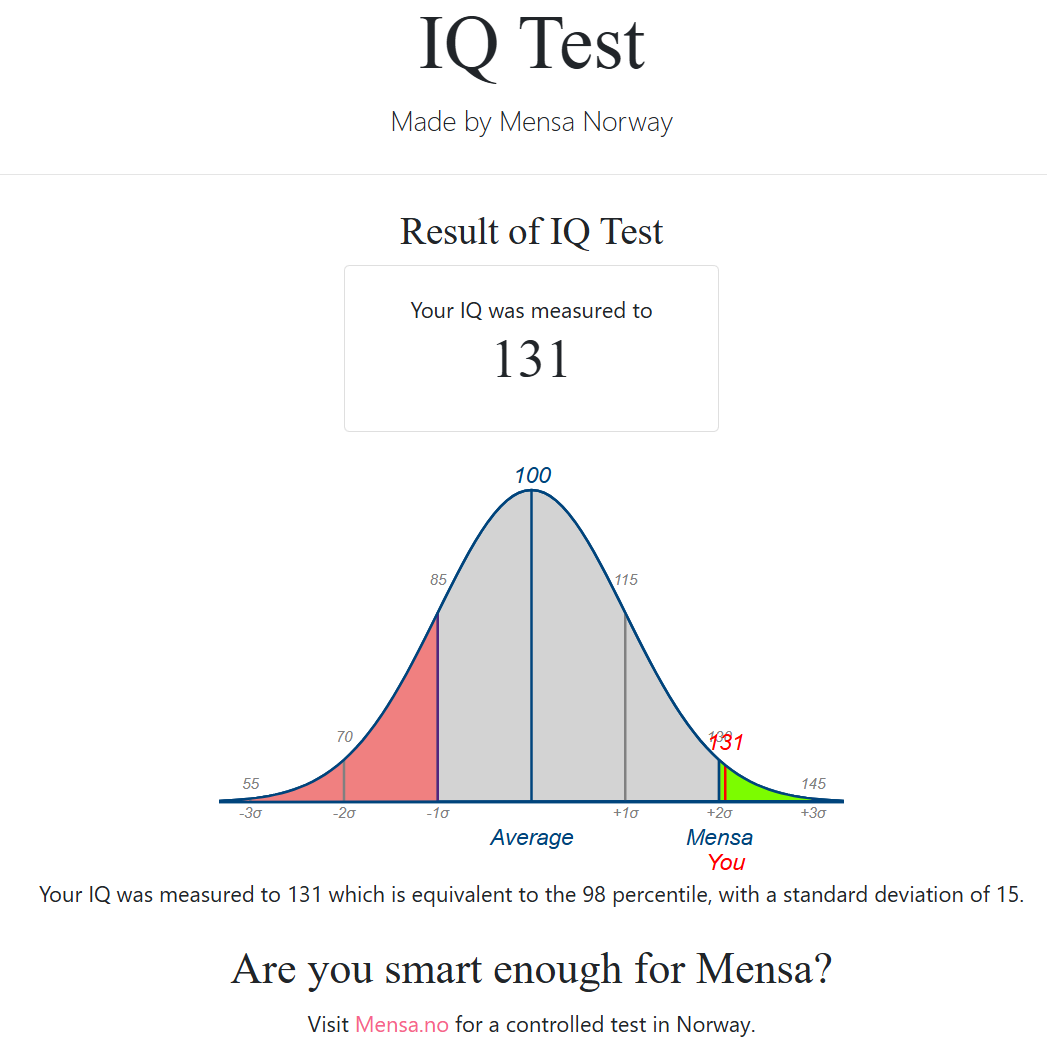Click the large 131 score number

coord(532,360)
